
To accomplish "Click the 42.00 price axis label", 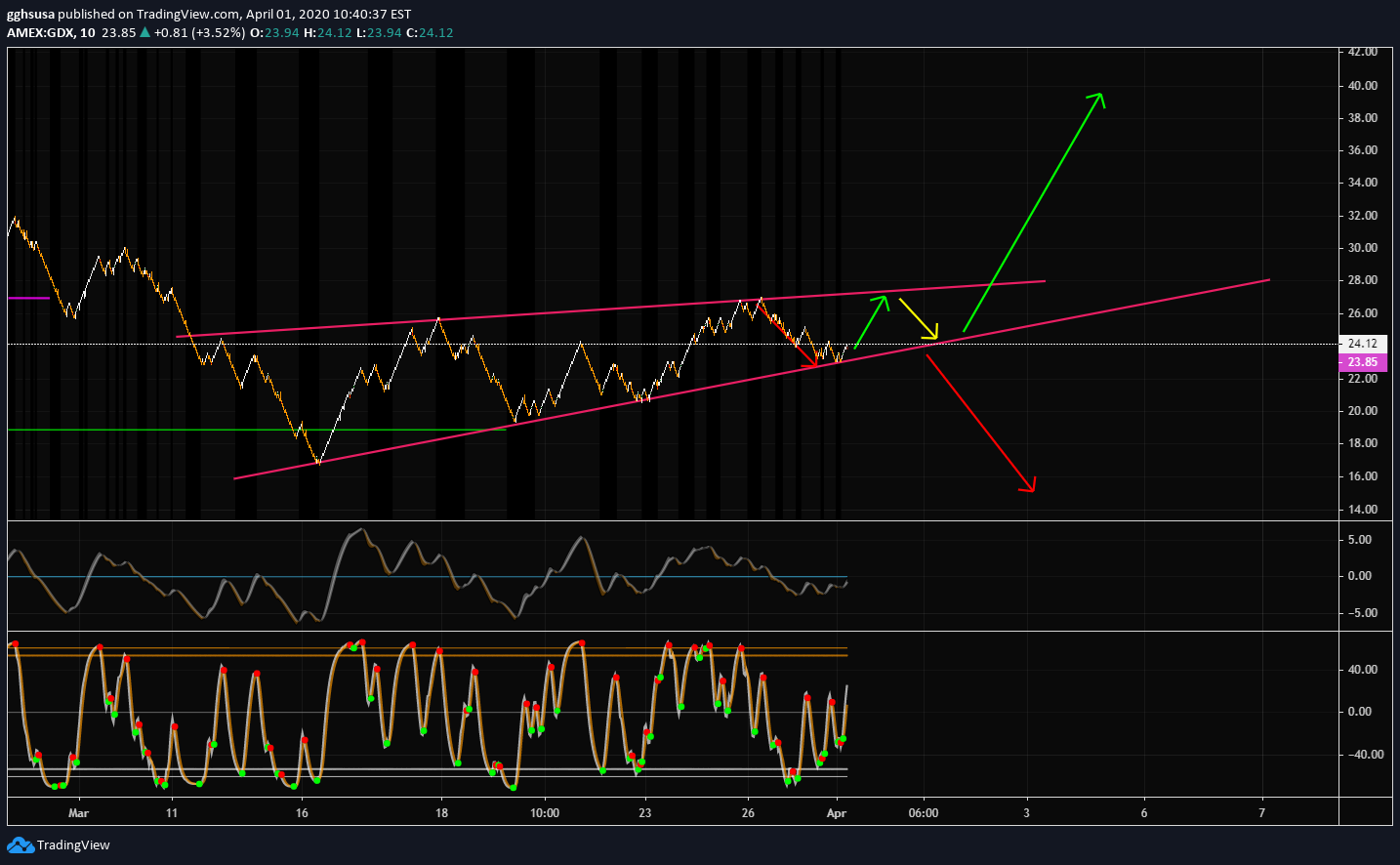I will tap(1363, 52).
